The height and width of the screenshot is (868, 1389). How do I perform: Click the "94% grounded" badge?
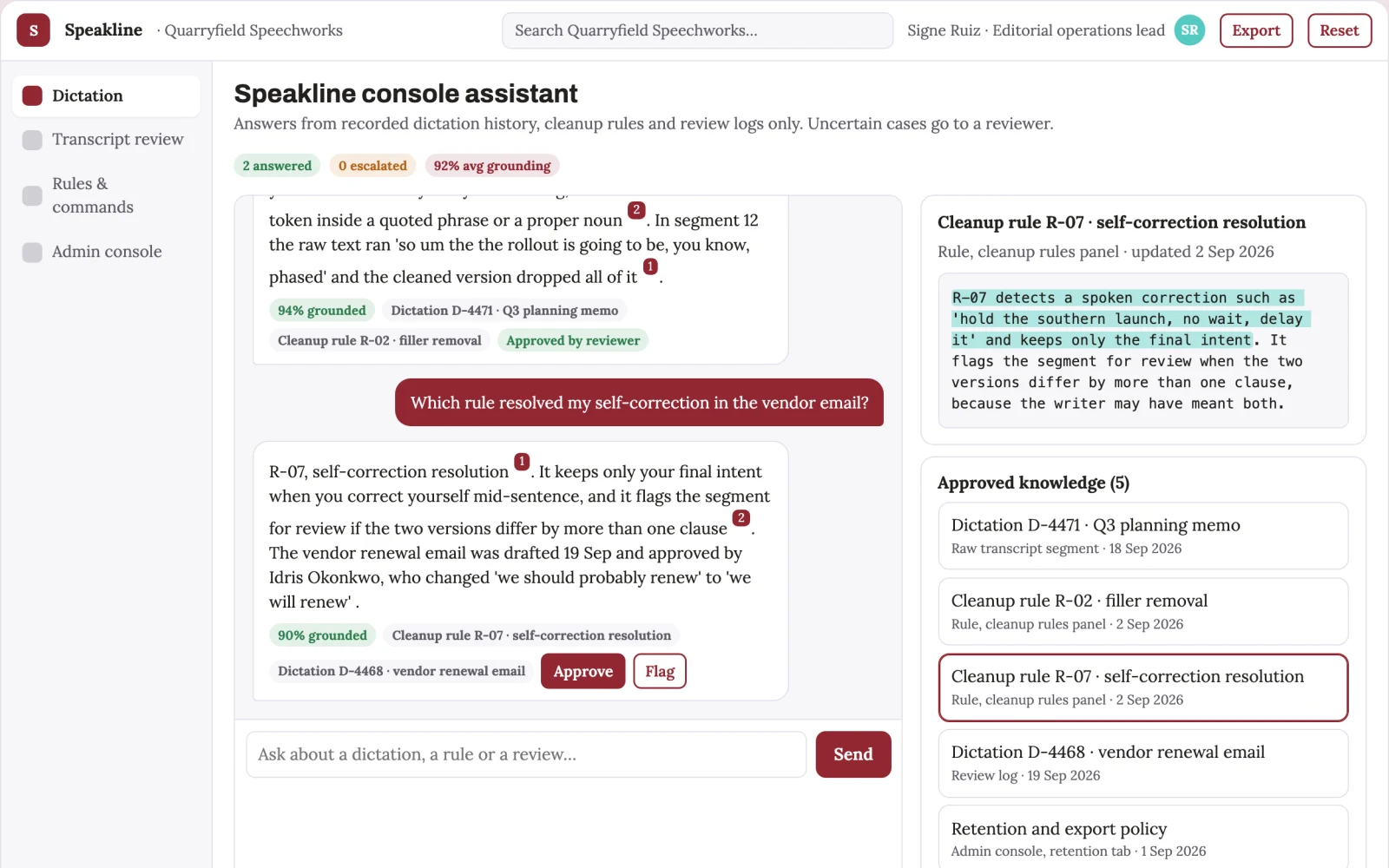(322, 311)
